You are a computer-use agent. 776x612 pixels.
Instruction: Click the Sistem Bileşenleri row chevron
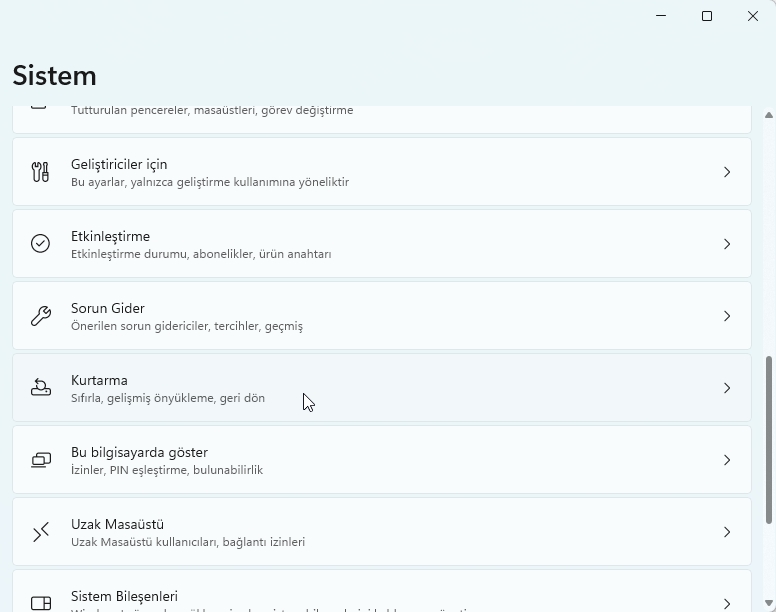pos(727,604)
